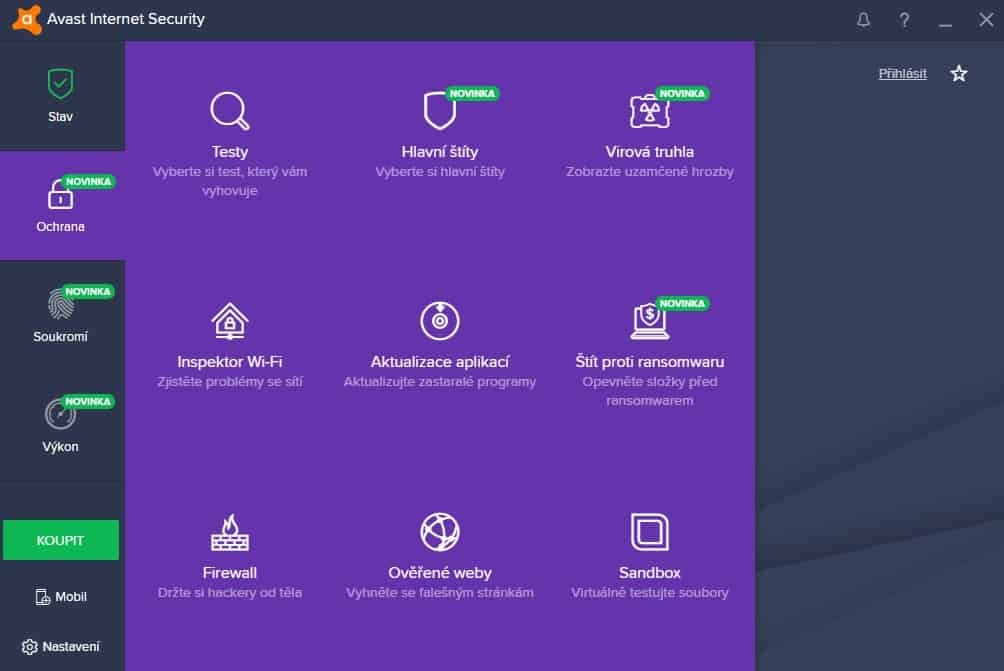Click "Zobrazte uzamčené hrozby" description
The image size is (1004, 671).
pos(649,172)
